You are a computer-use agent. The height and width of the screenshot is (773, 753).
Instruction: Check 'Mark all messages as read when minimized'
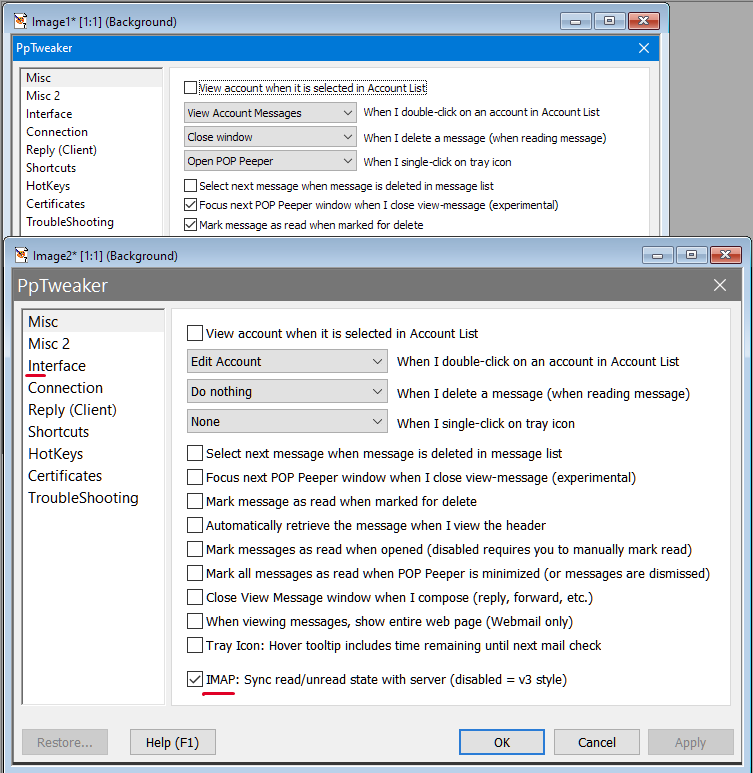pos(195,573)
